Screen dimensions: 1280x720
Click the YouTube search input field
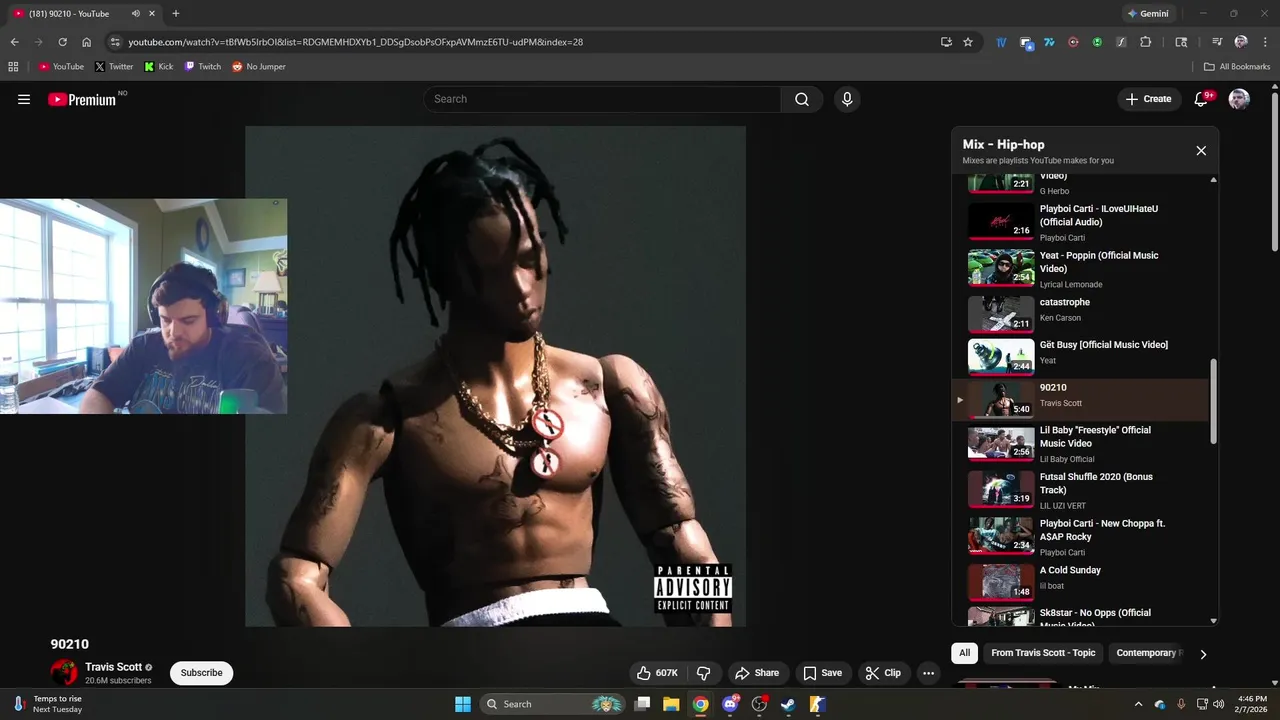pyautogui.click(x=602, y=99)
